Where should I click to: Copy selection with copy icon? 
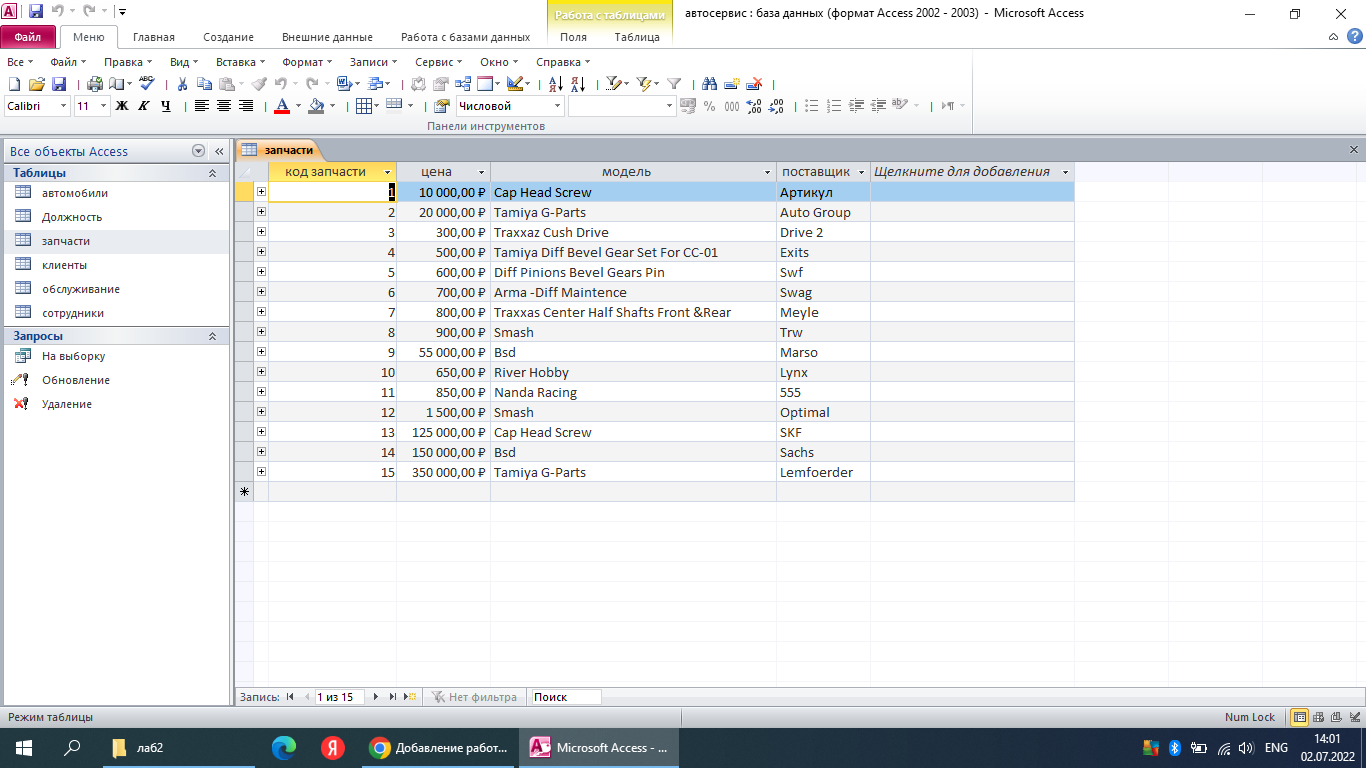204,84
